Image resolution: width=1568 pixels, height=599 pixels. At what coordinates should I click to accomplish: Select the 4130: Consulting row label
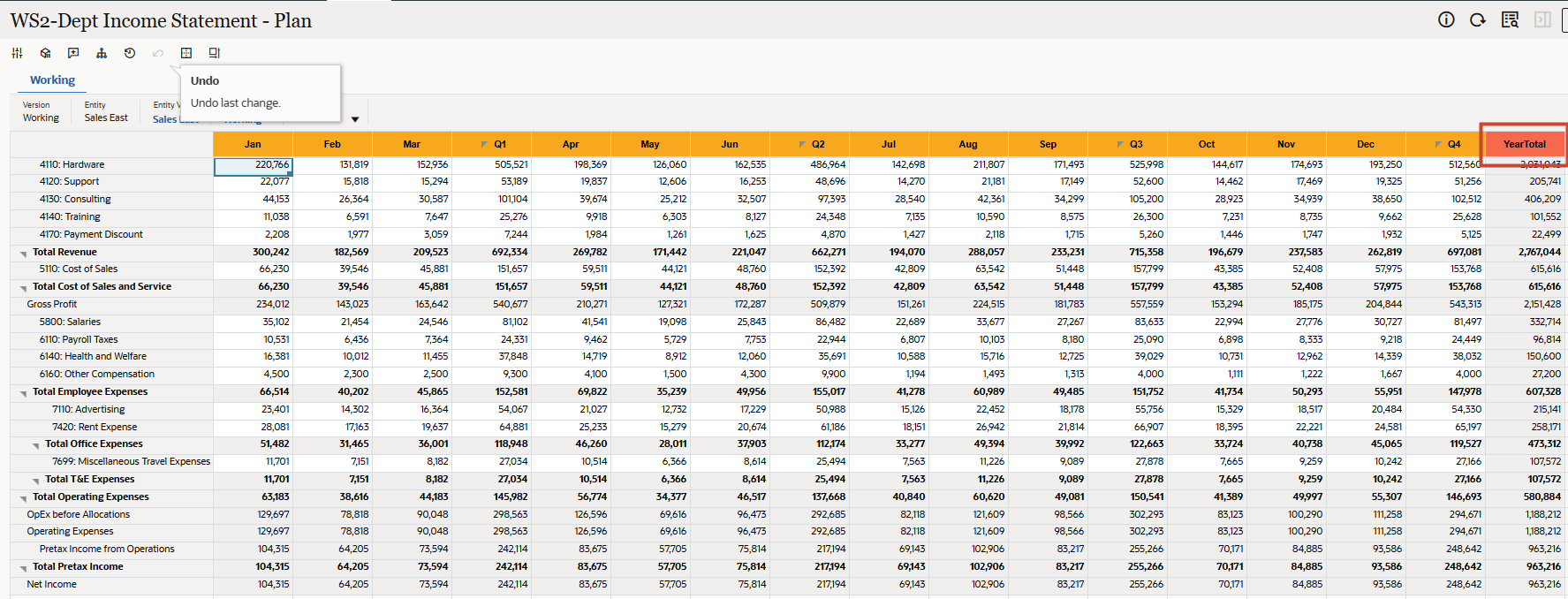[x=75, y=199]
